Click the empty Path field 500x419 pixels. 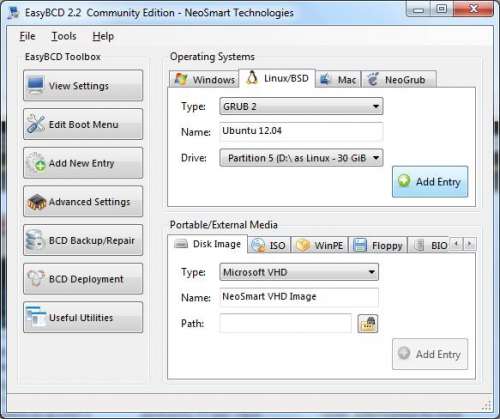point(286,323)
